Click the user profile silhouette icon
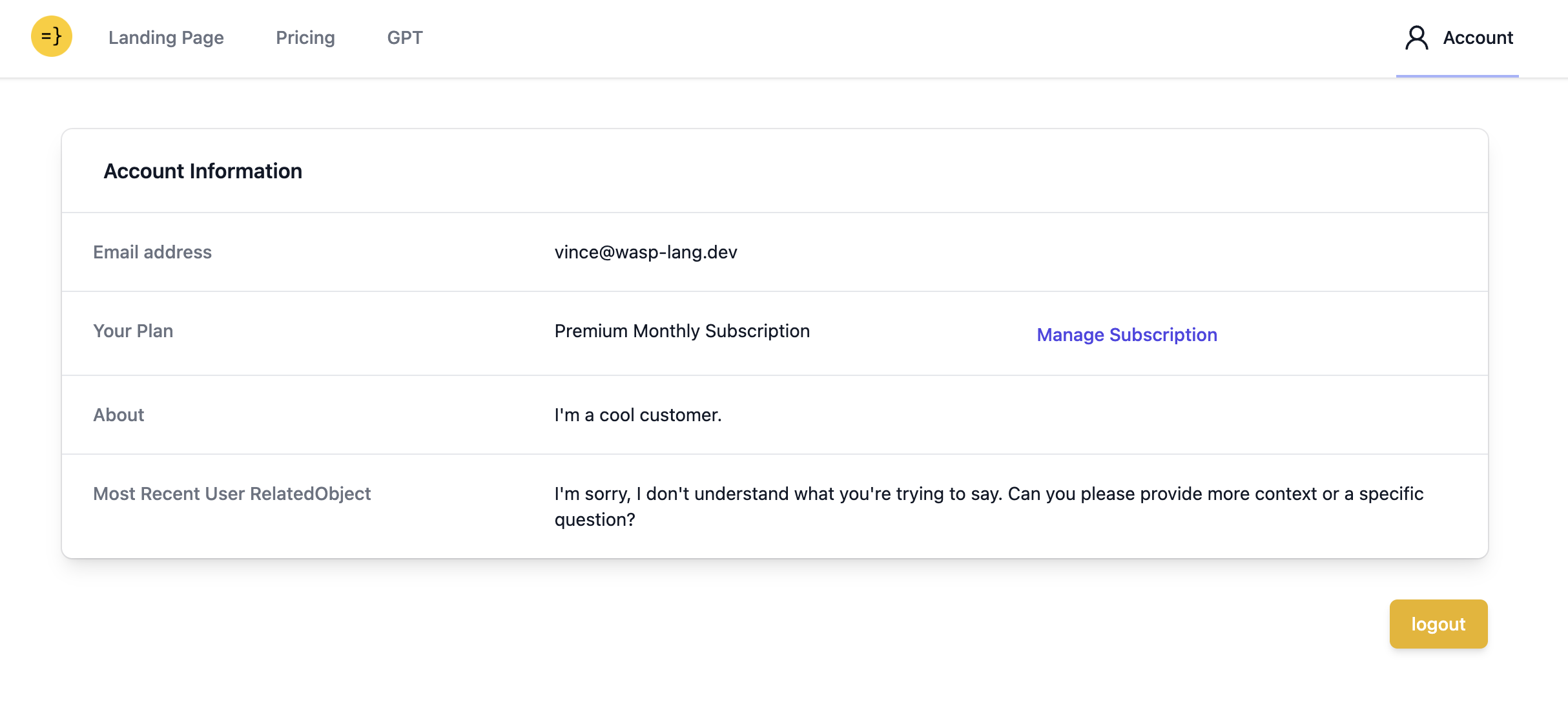 (x=1416, y=37)
